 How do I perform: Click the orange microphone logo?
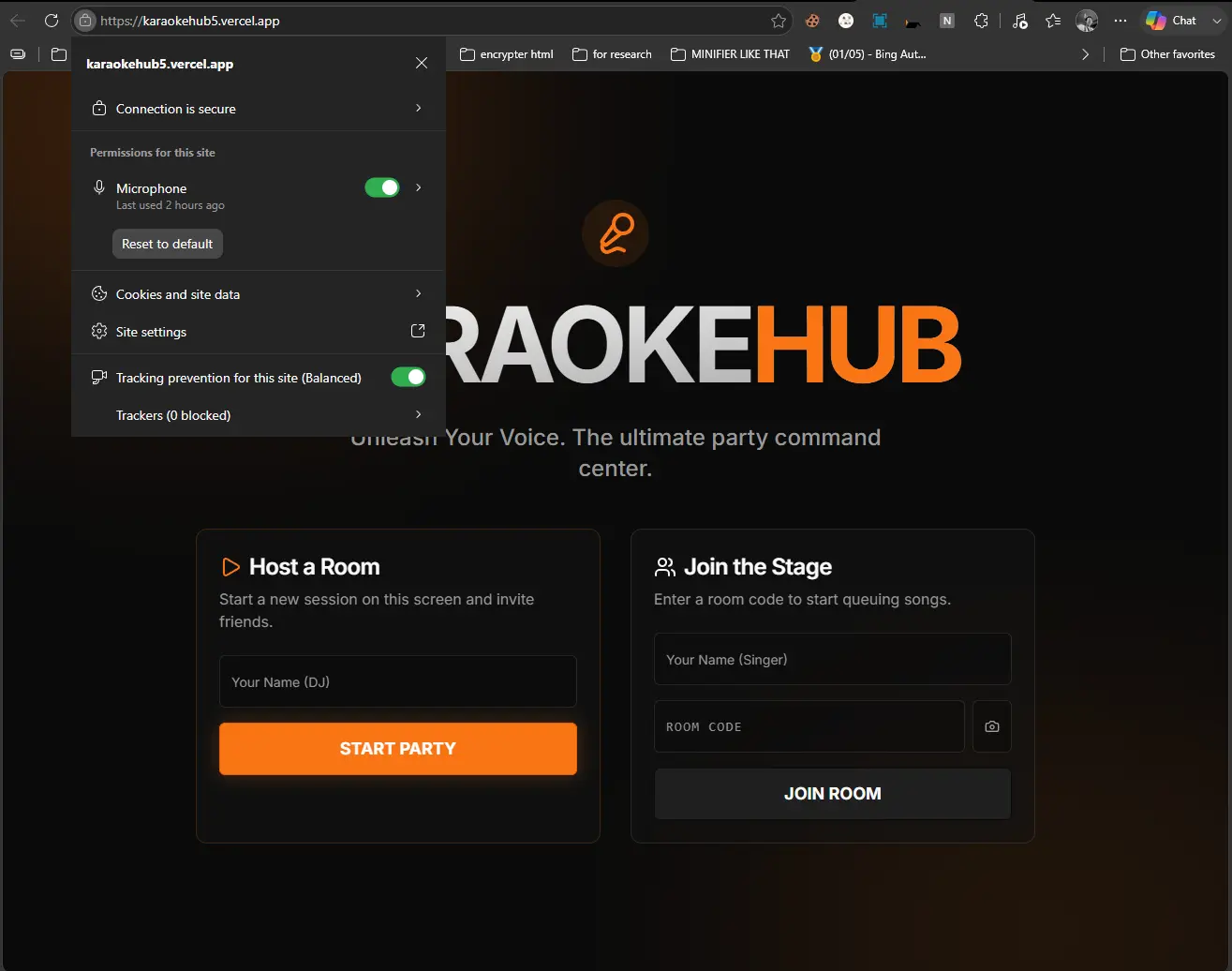616,233
